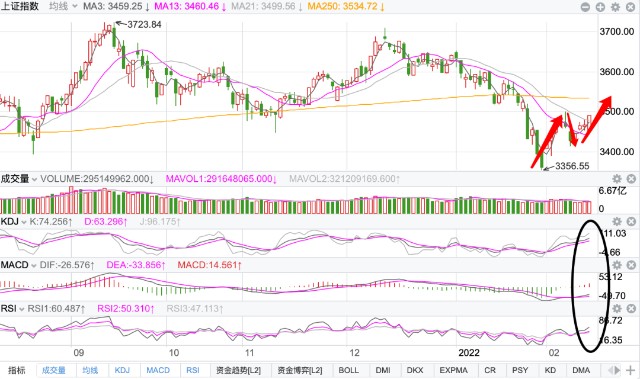
Task: Click the 2022 date axis label
Action: (x=469, y=352)
